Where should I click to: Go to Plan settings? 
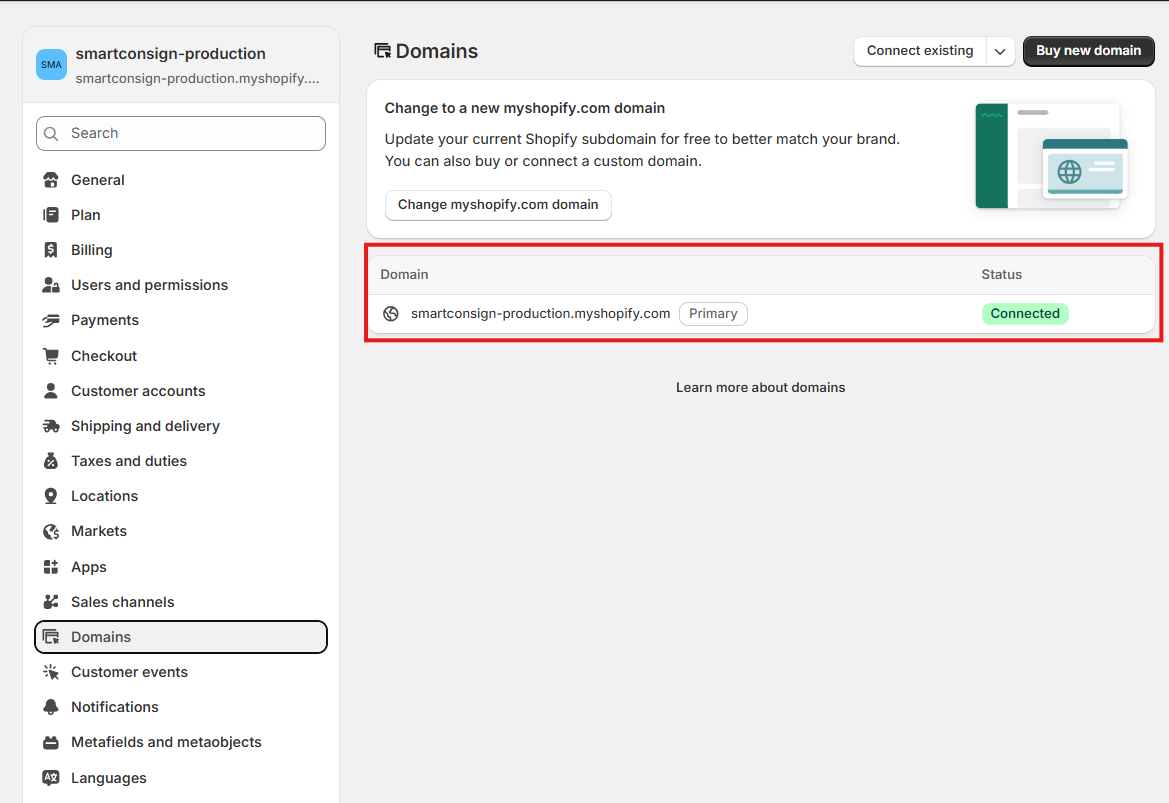pyautogui.click(x=180, y=215)
